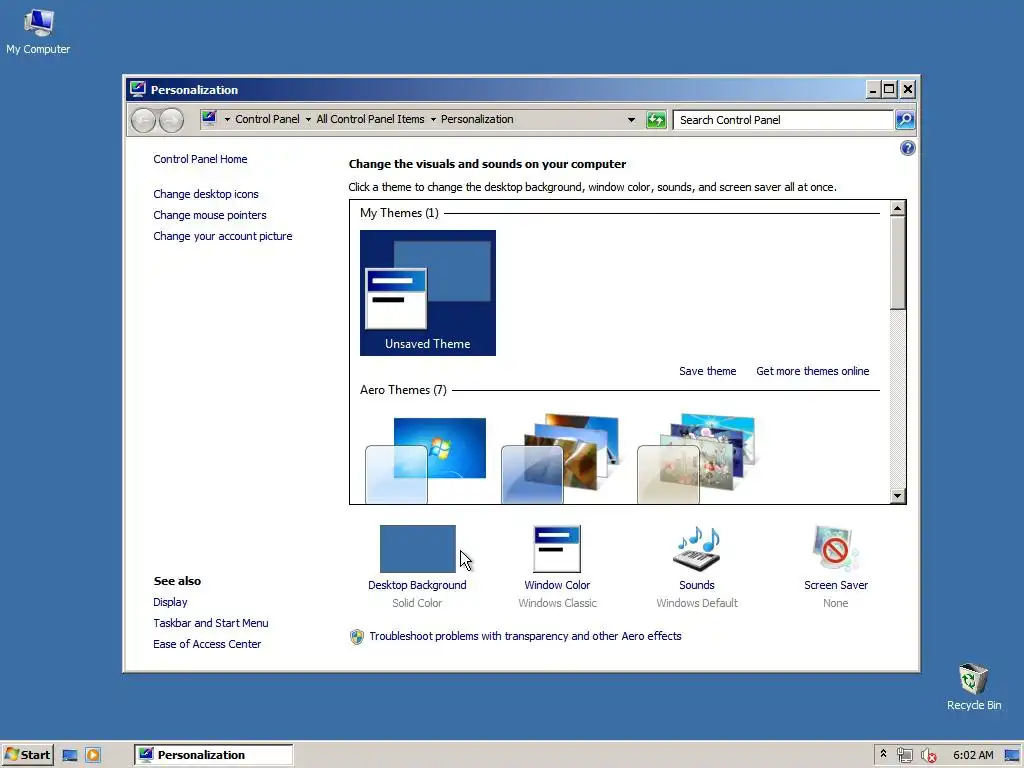Click the Sounds label
The height and width of the screenshot is (768, 1024).
(x=697, y=585)
